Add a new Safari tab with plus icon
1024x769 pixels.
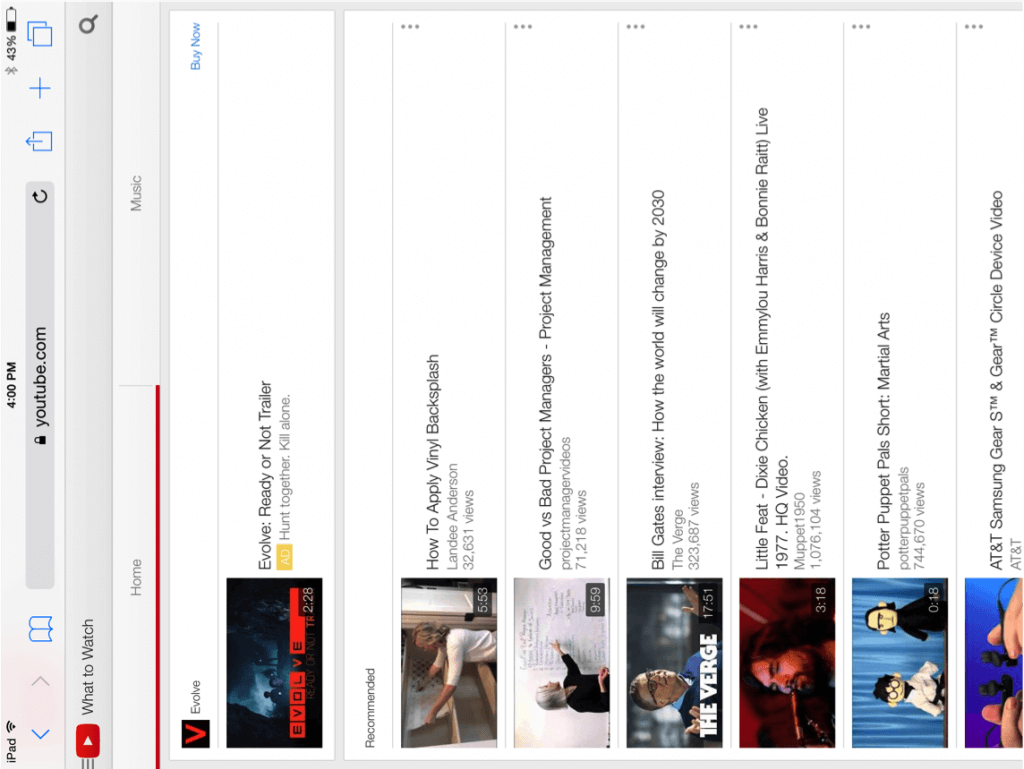[40, 89]
